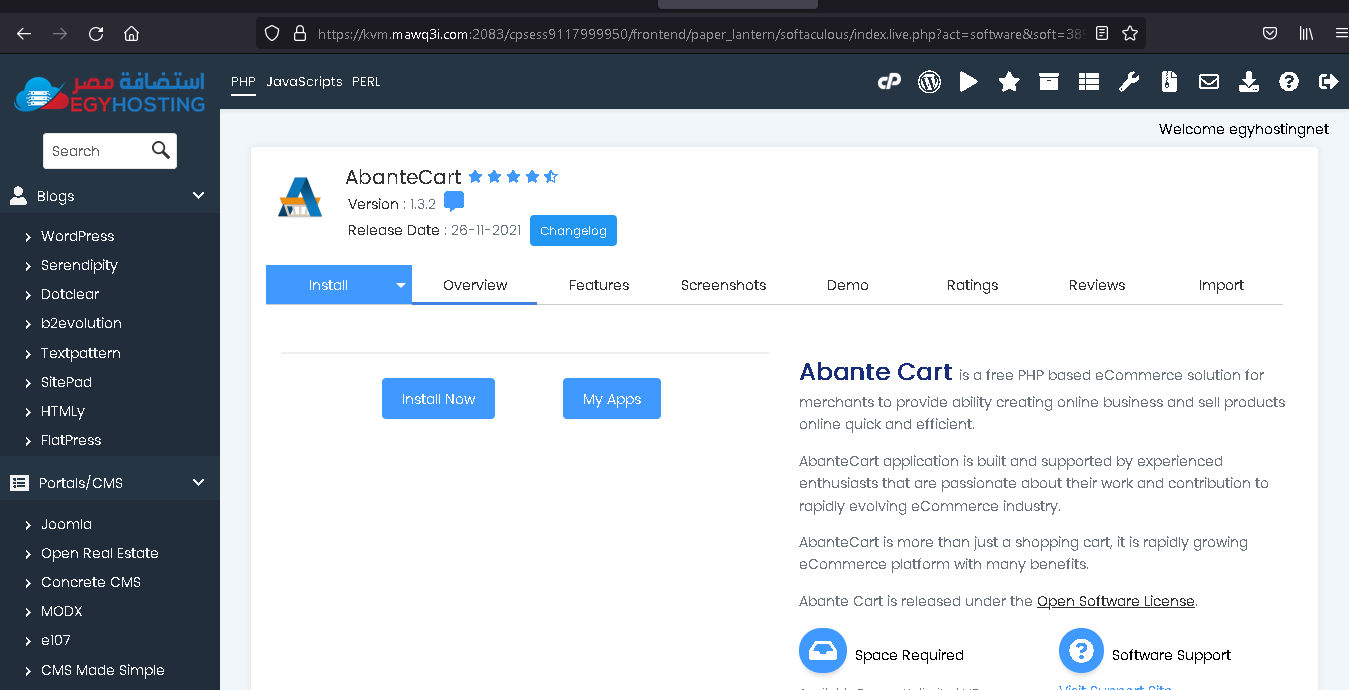The width and height of the screenshot is (1349, 690).
Task: Switch to the Features tab
Action: 599,285
